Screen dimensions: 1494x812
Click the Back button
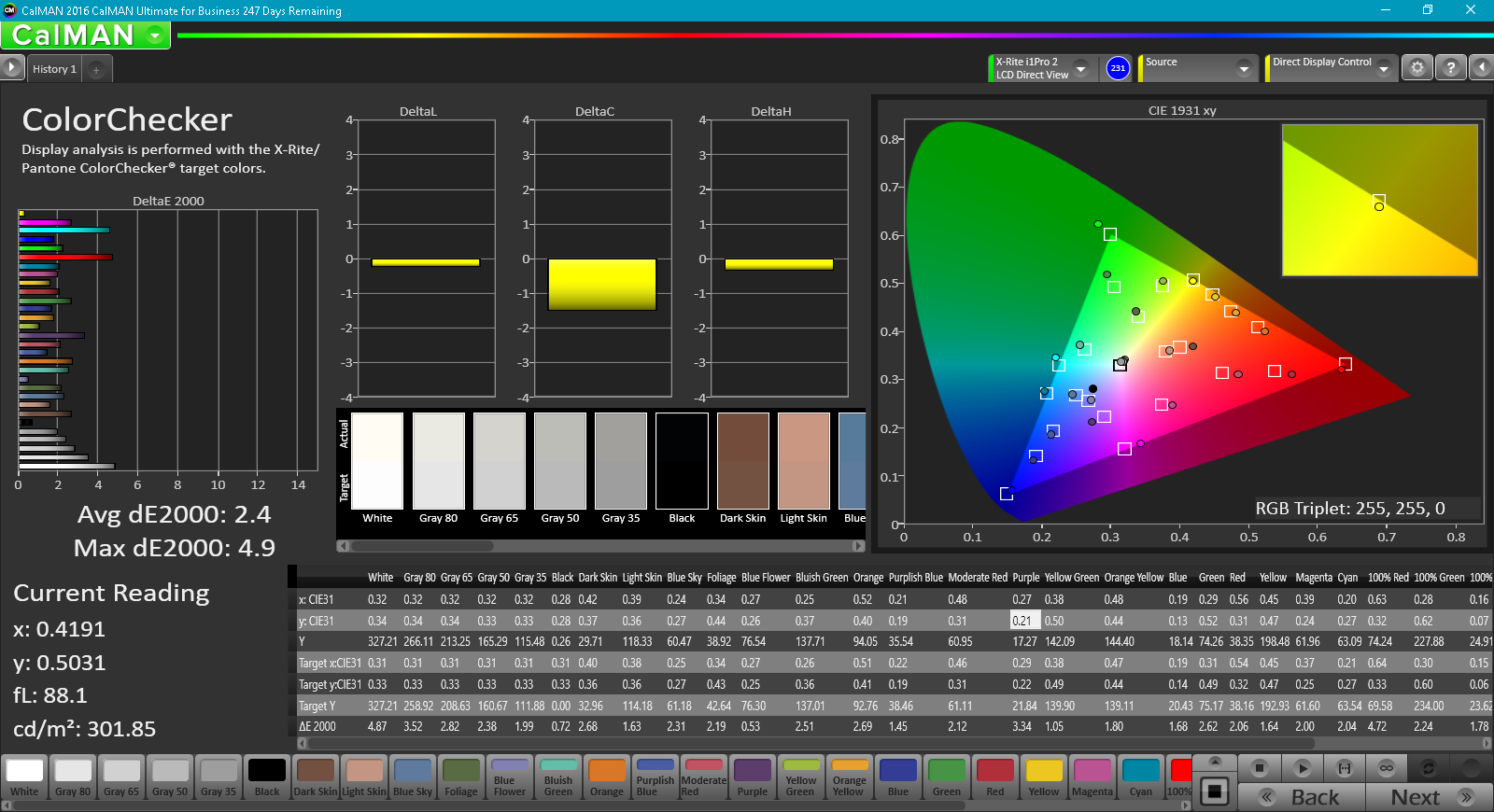[1302, 797]
